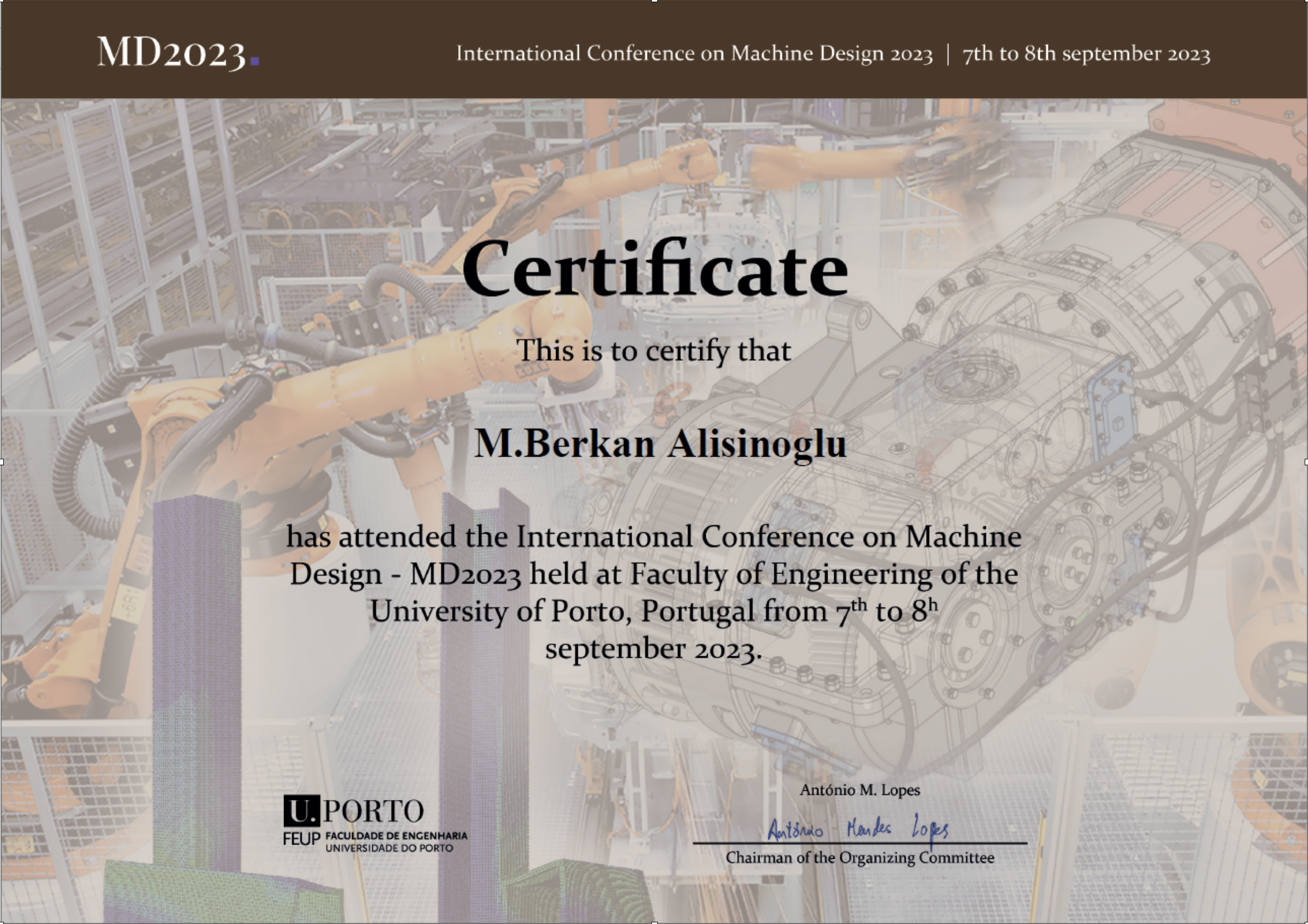The height and width of the screenshot is (924, 1308).
Task: Click the 'september 2023.' body line
Action: [x=653, y=649]
